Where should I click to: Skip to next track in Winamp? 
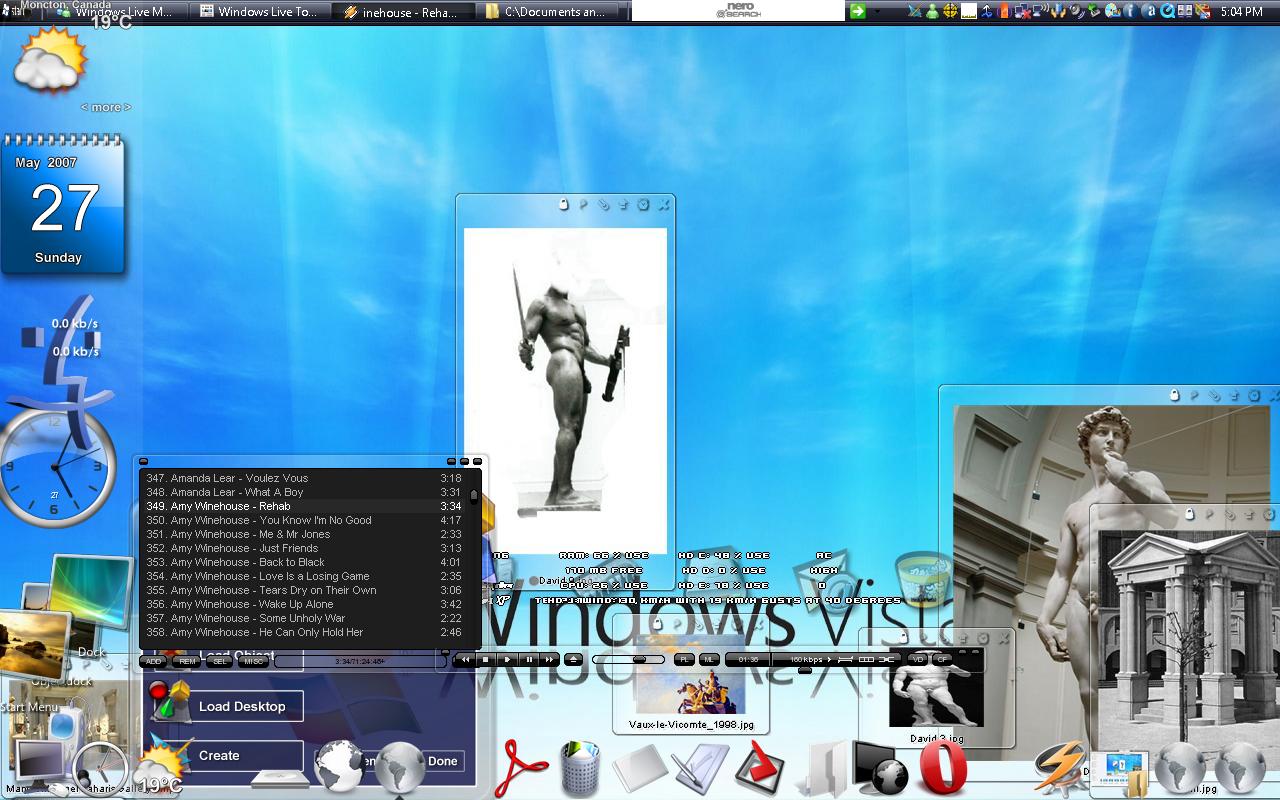(x=549, y=660)
